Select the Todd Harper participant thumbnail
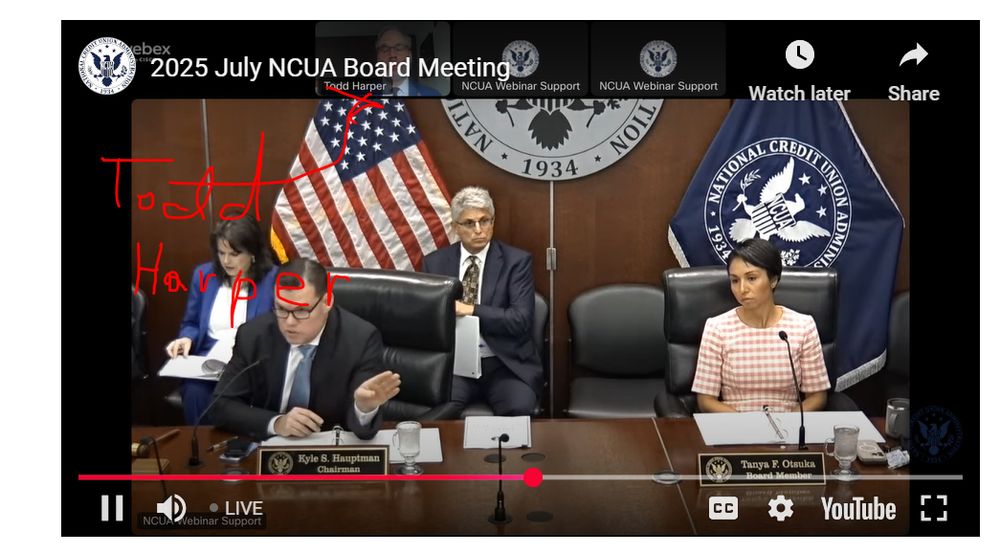This screenshot has width=1000, height=551. point(383,59)
